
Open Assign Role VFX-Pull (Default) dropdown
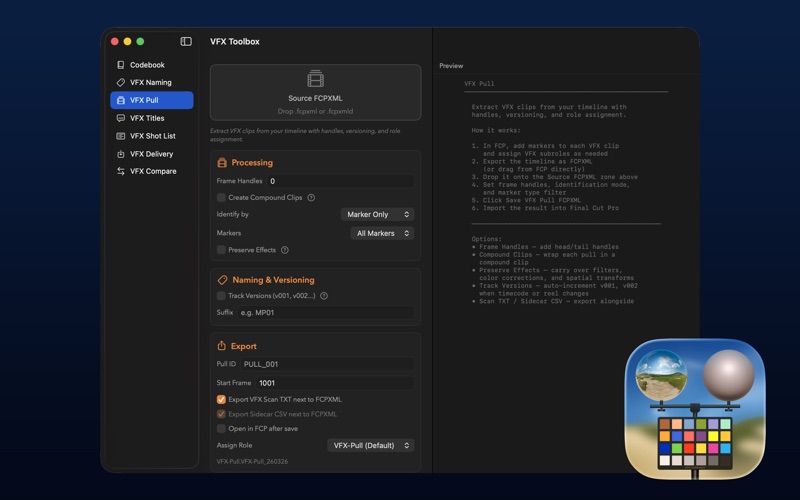(x=370, y=445)
